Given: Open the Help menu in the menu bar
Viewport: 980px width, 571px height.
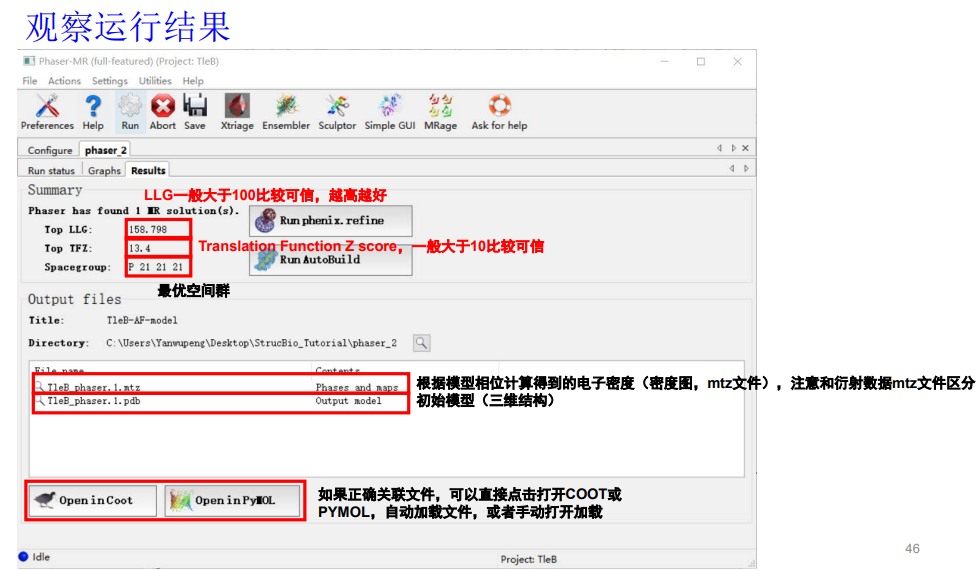Looking at the screenshot, I should pyautogui.click(x=193, y=81).
